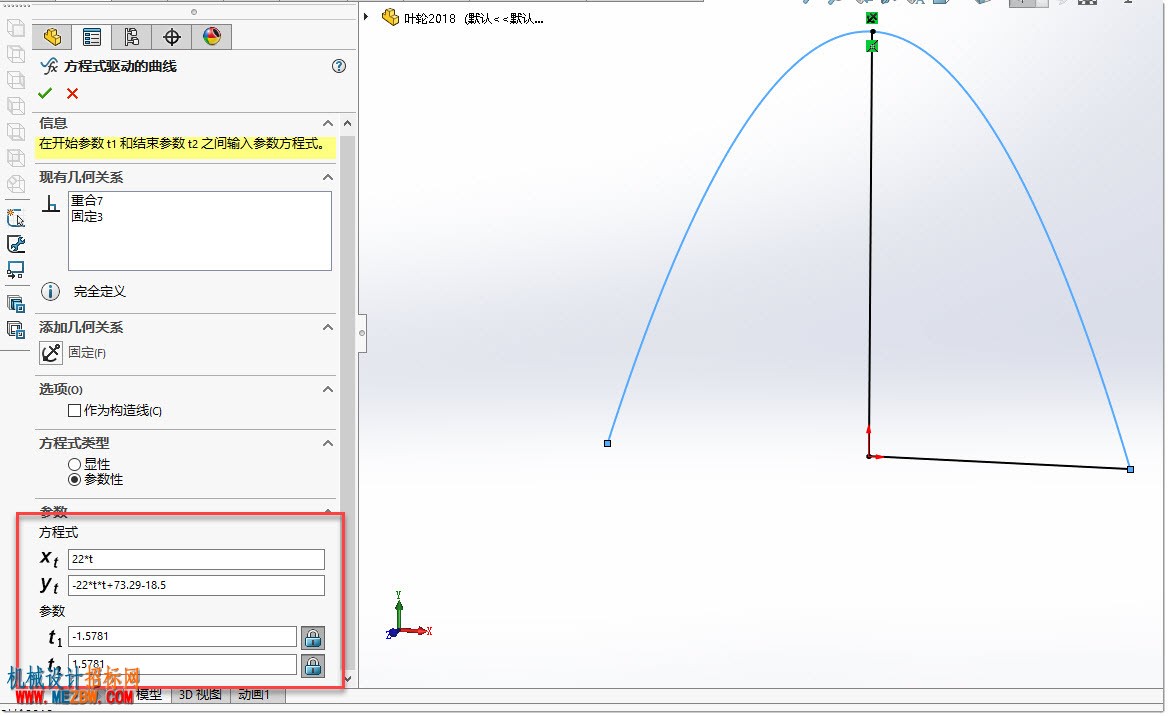The image size is (1168, 716).
Task: Click the lower green relation marker
Action: 872,46
